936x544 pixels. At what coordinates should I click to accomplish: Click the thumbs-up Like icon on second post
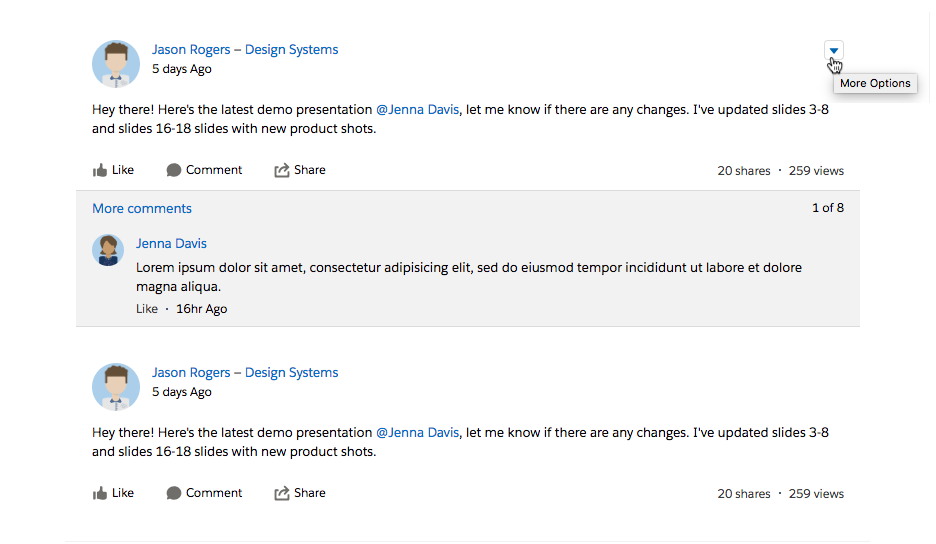coord(100,494)
